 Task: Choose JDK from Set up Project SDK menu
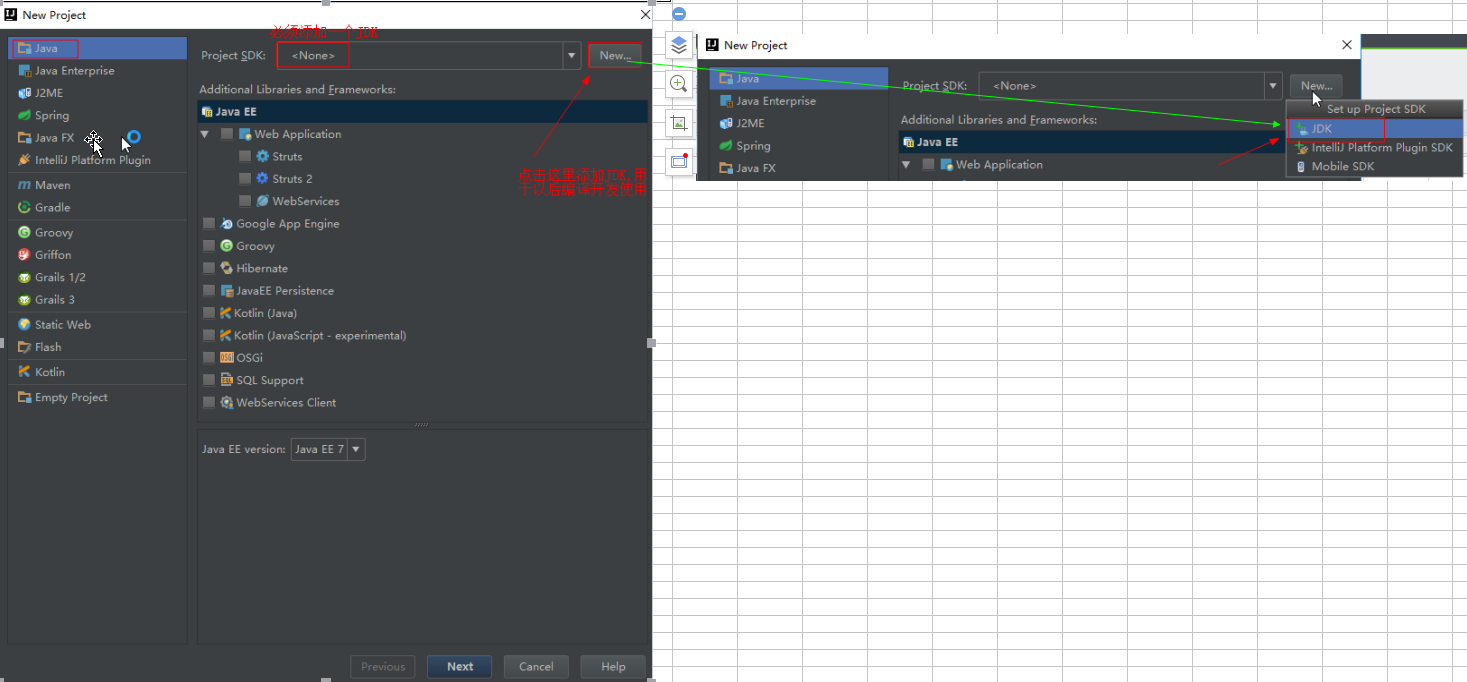(x=1374, y=129)
